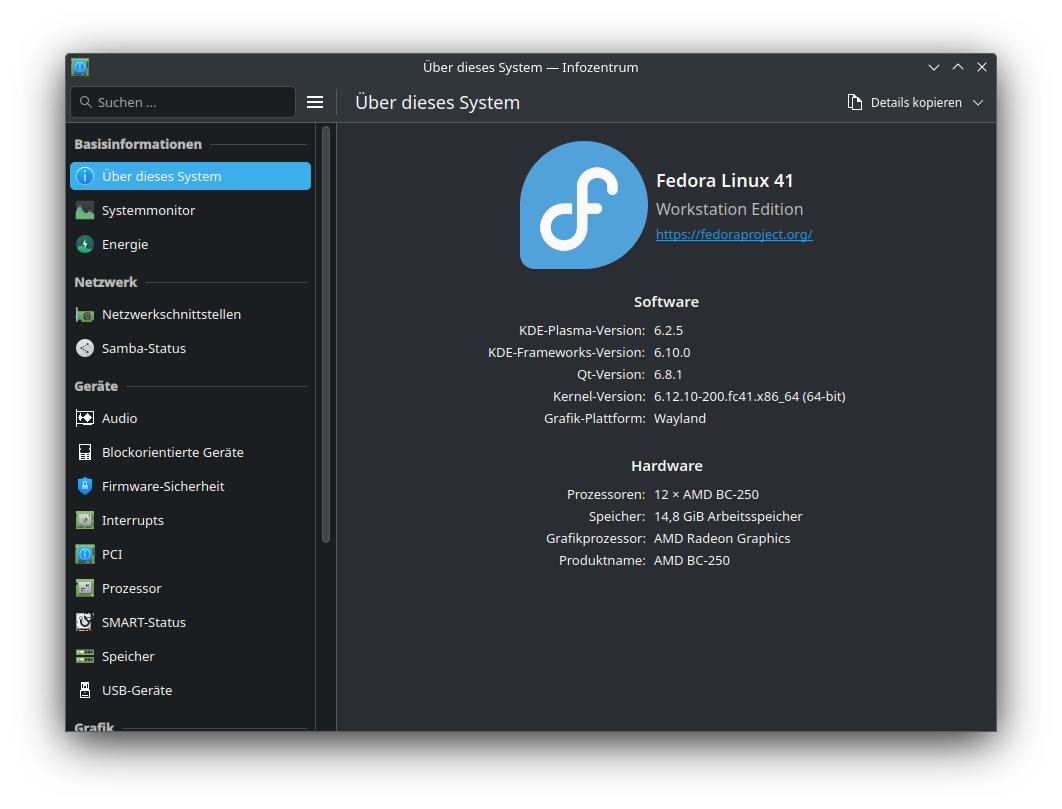This screenshot has width=1062, height=809.
Task: Click the Prozessor chip icon
Action: coord(85,588)
